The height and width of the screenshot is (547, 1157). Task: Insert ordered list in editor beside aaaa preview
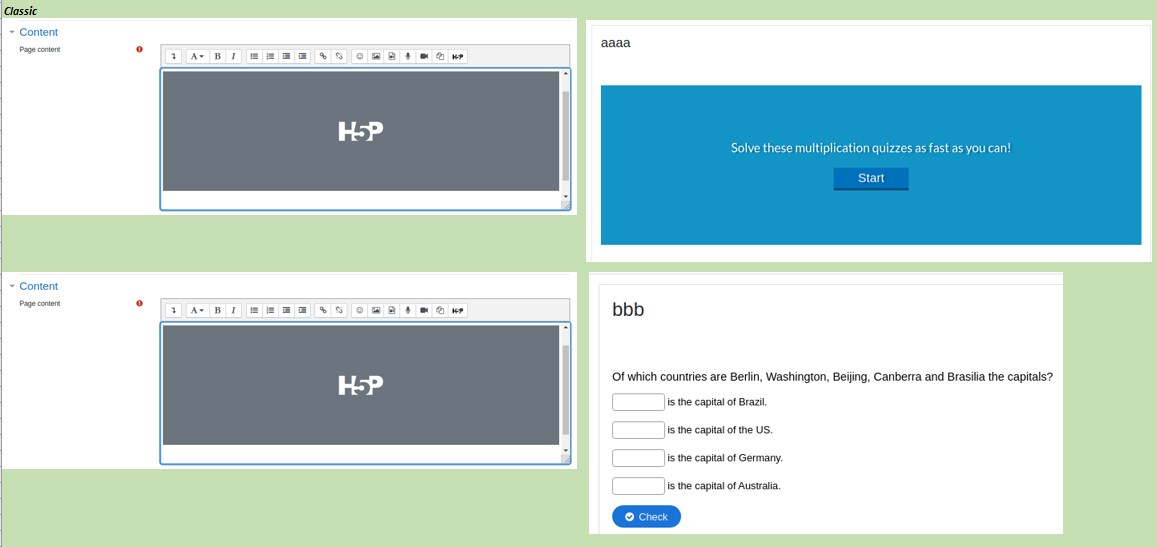coord(270,56)
